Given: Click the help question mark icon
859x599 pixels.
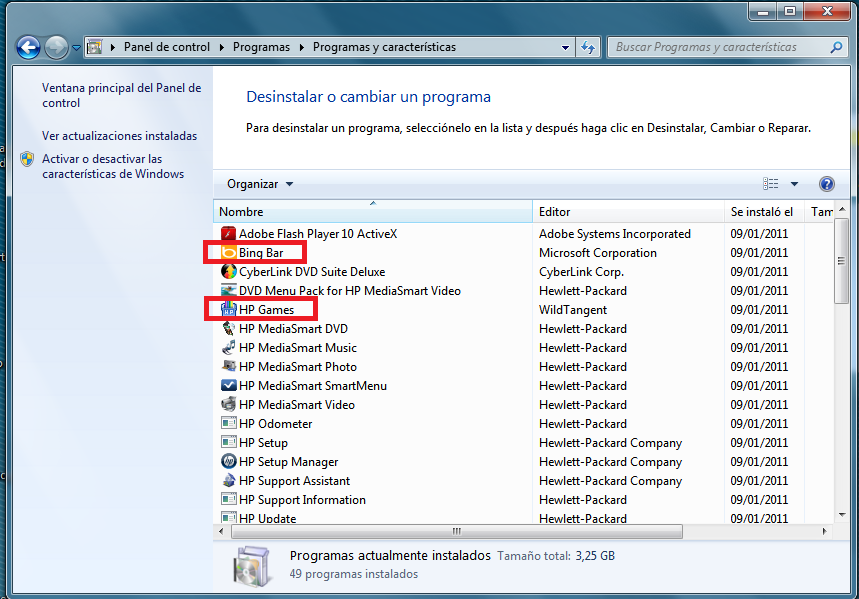Looking at the screenshot, I should click(826, 184).
